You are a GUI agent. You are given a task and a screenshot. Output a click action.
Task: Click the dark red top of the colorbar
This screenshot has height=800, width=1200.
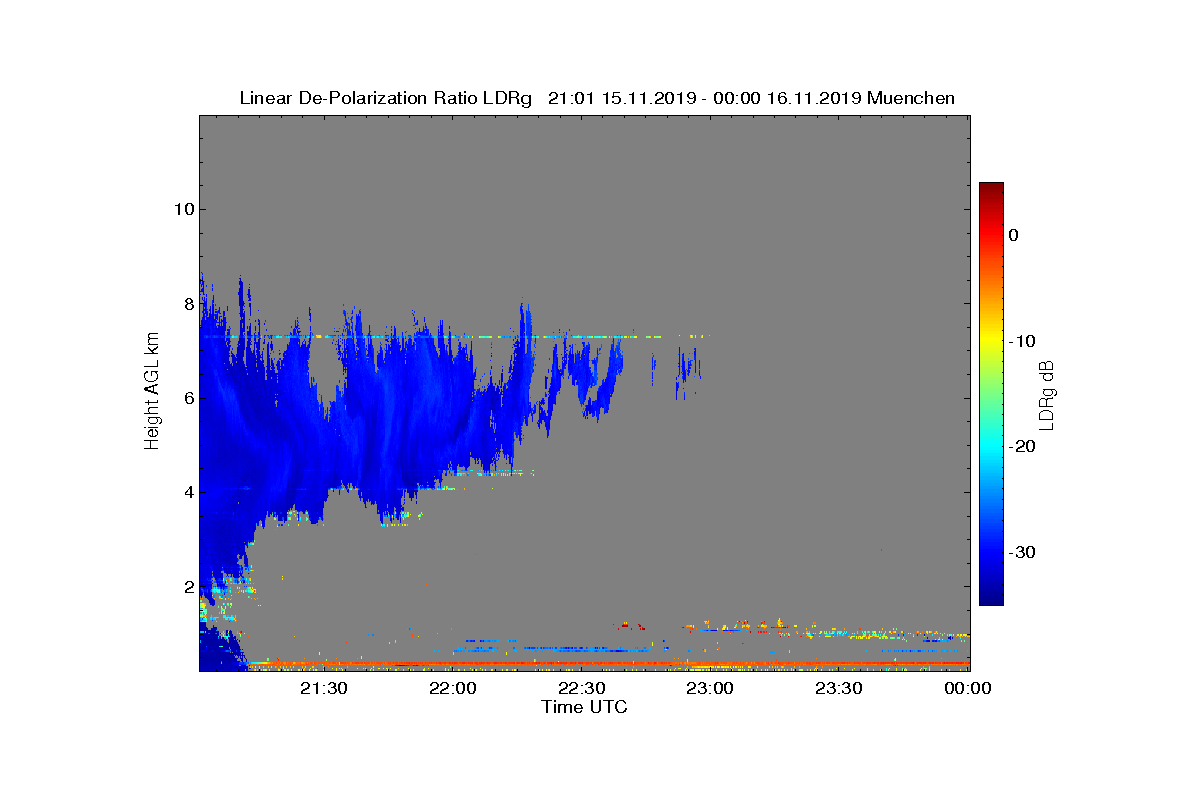click(991, 190)
